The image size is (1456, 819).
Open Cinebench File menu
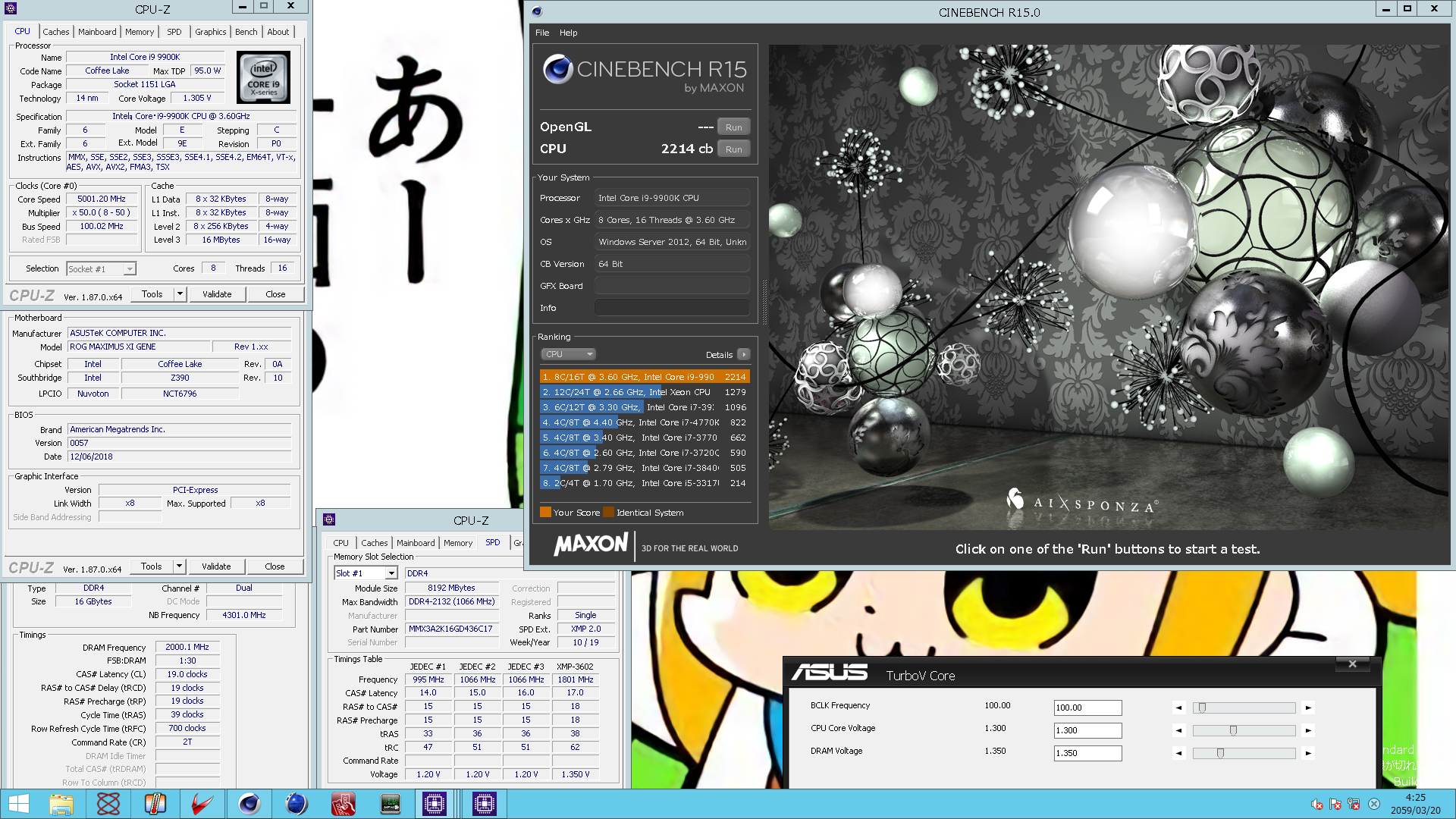click(x=542, y=33)
